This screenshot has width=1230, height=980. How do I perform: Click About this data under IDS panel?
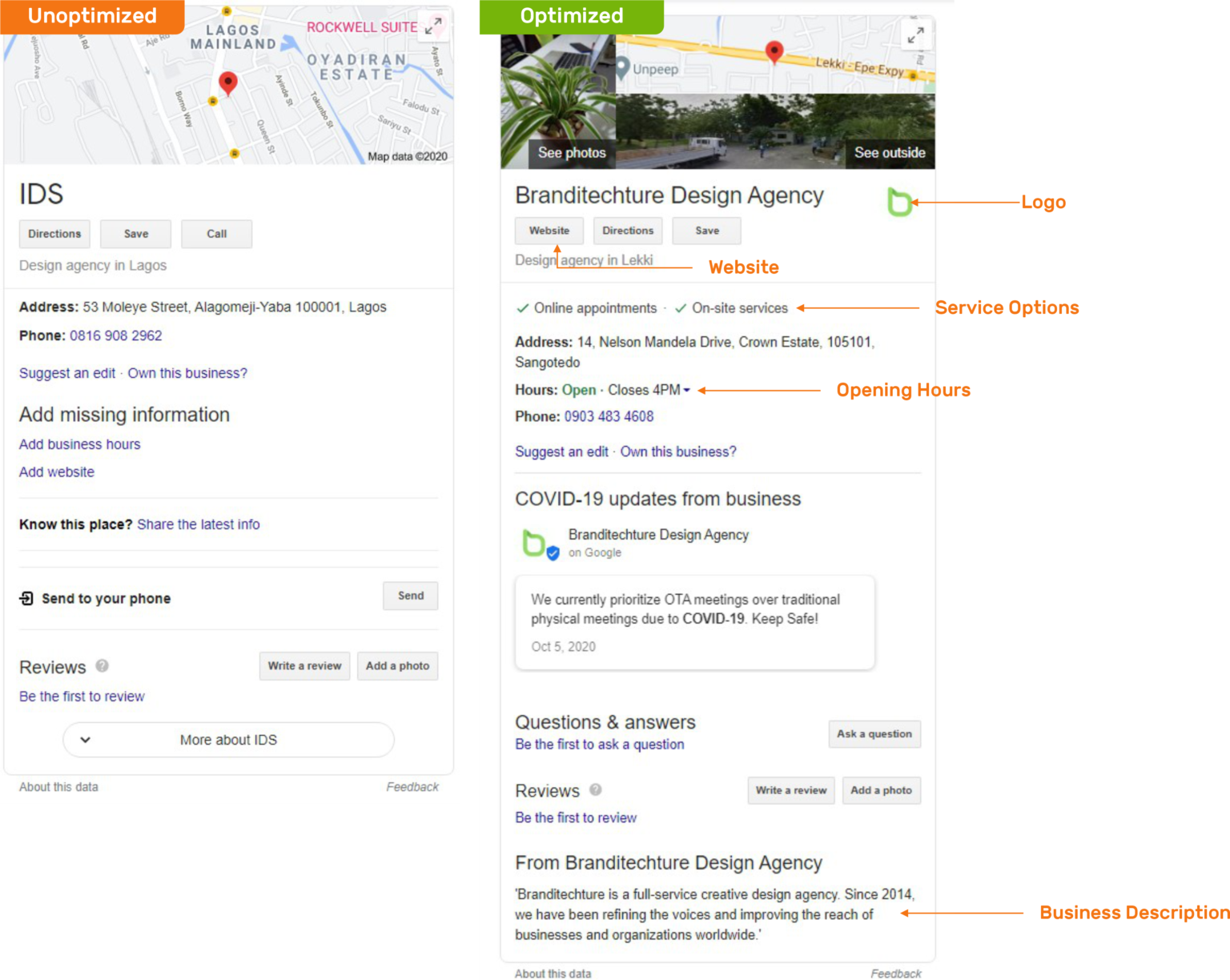58,787
